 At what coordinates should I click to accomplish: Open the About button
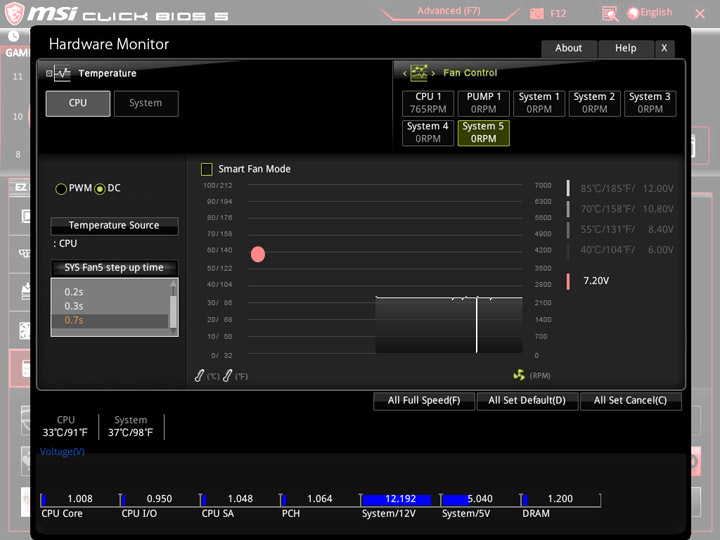pyautogui.click(x=568, y=48)
